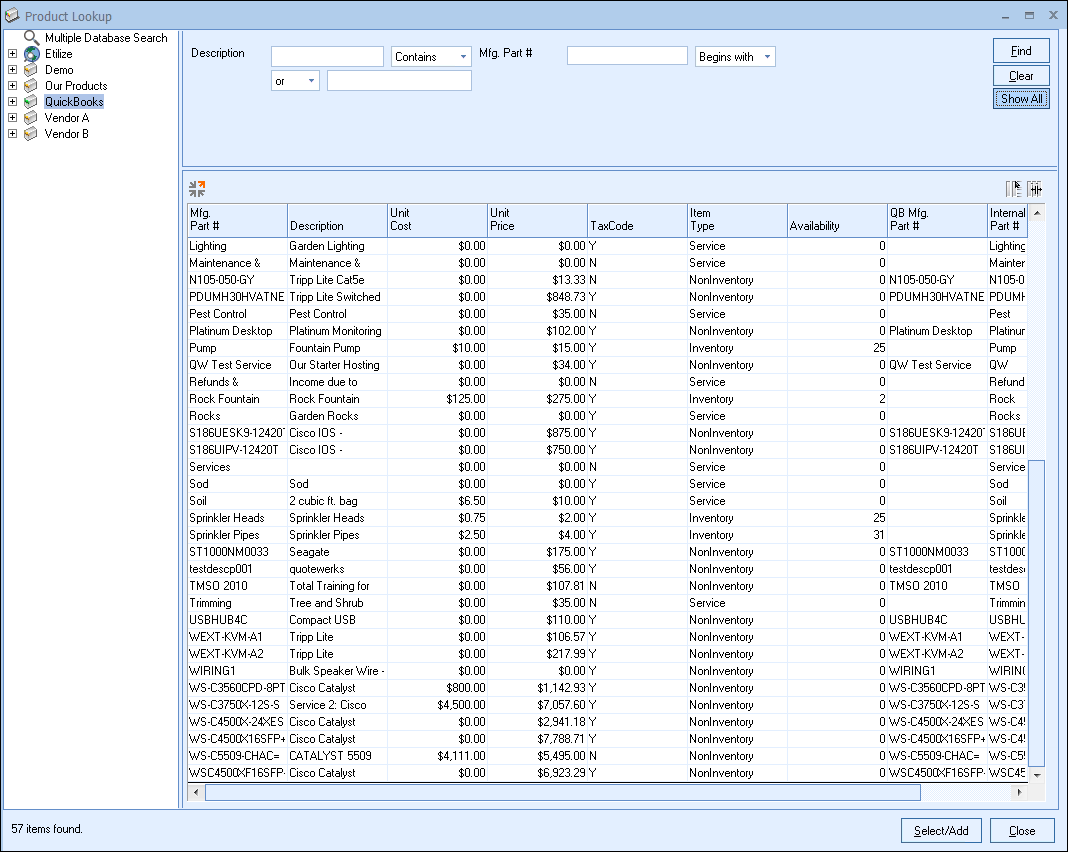Expand the Vendor B tree node
The width and height of the screenshot is (1068, 852).
point(12,134)
